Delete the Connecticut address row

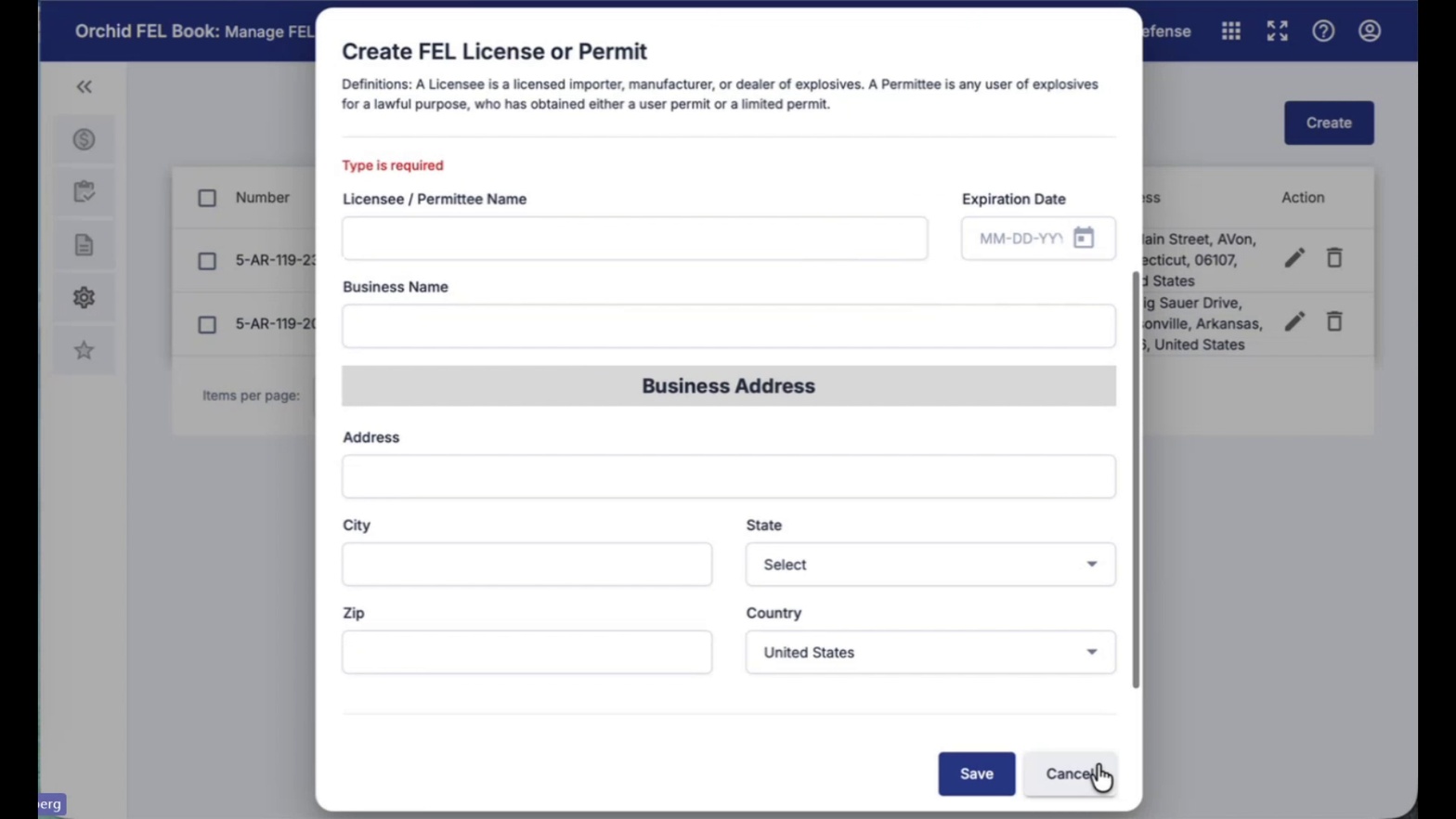pyautogui.click(x=1334, y=257)
